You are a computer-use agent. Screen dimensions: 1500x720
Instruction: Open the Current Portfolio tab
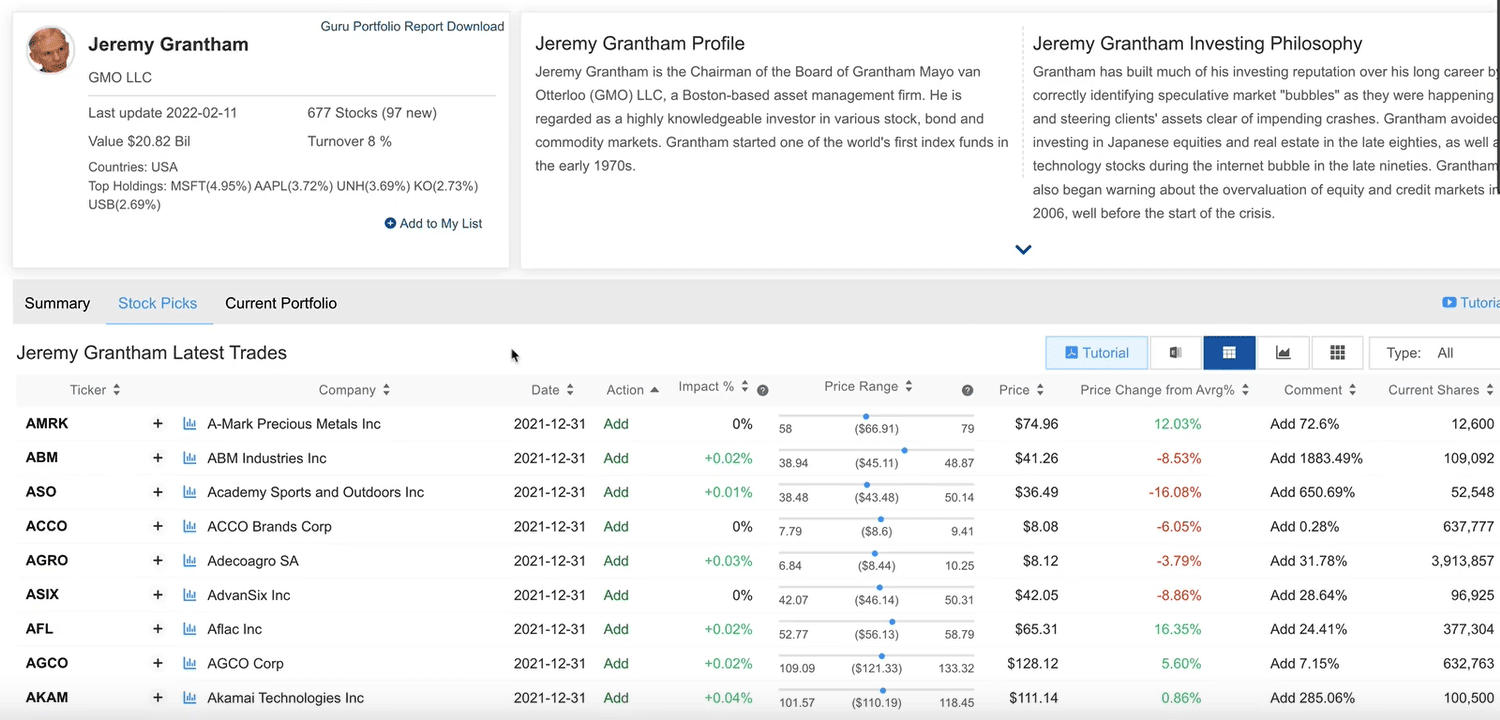(x=281, y=303)
